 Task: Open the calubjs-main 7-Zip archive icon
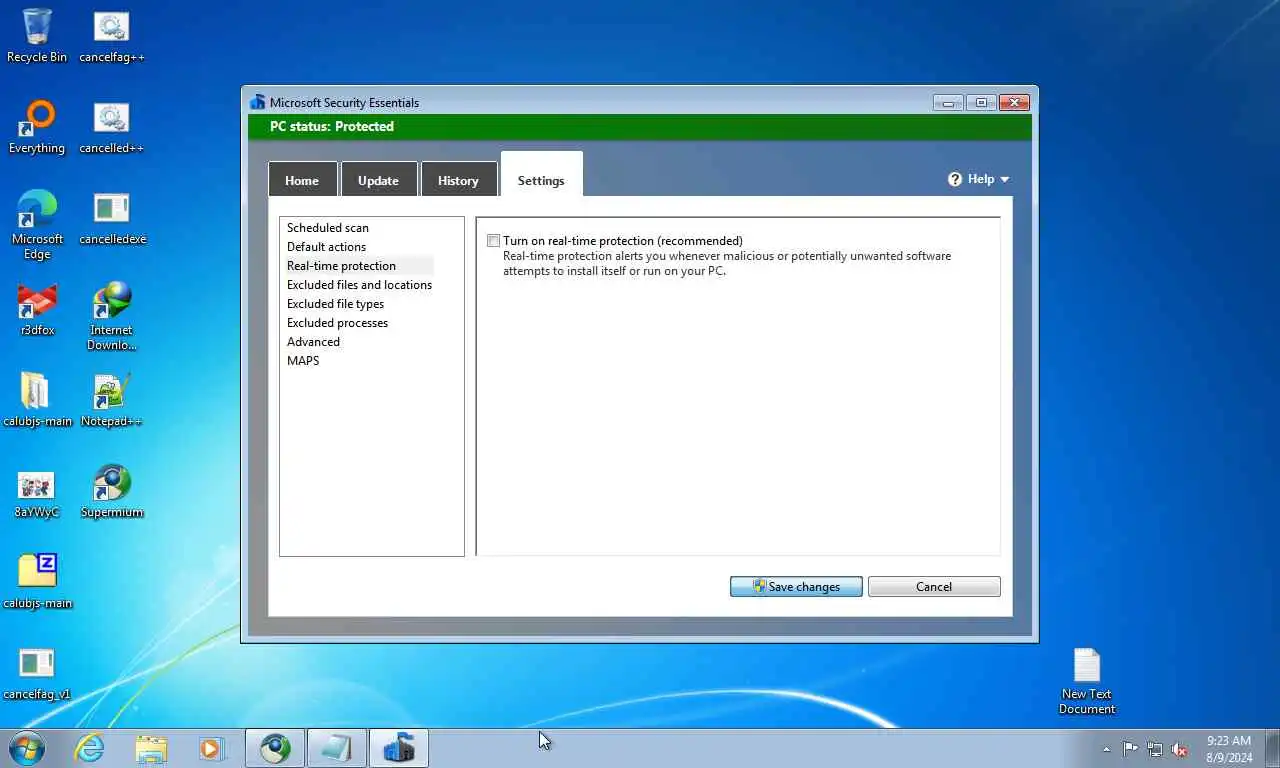pos(37,582)
